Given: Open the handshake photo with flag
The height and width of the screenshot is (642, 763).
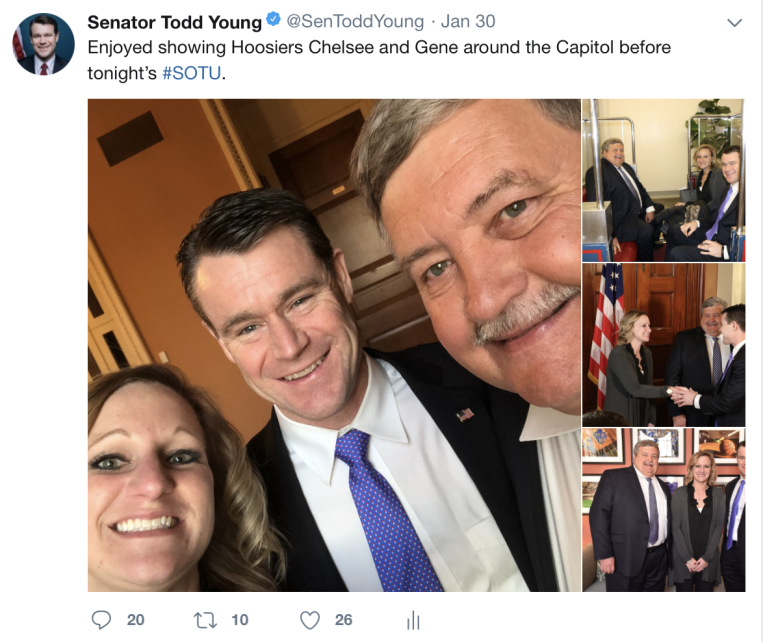Looking at the screenshot, I should (664, 345).
